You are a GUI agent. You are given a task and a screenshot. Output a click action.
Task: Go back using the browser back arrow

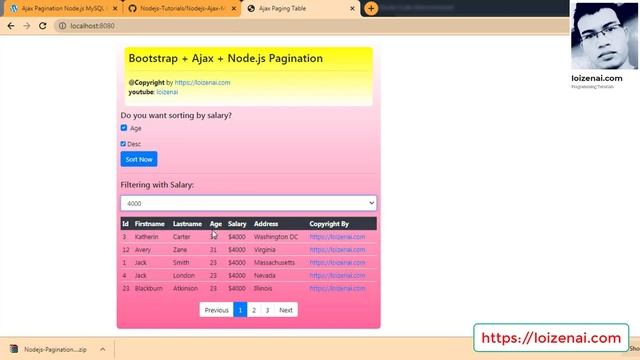pyautogui.click(x=11, y=26)
